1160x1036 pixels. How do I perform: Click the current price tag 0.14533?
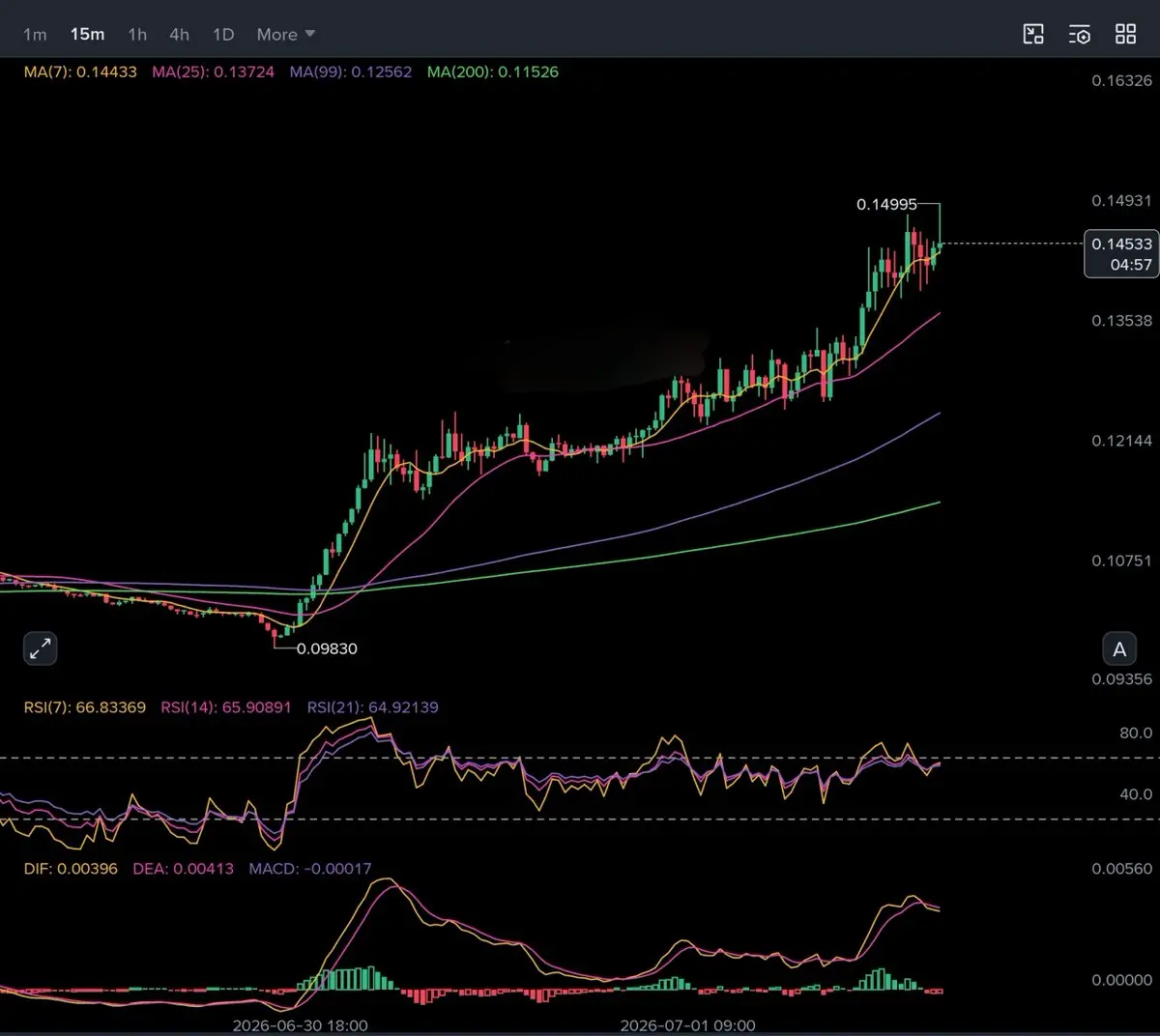click(x=1121, y=253)
